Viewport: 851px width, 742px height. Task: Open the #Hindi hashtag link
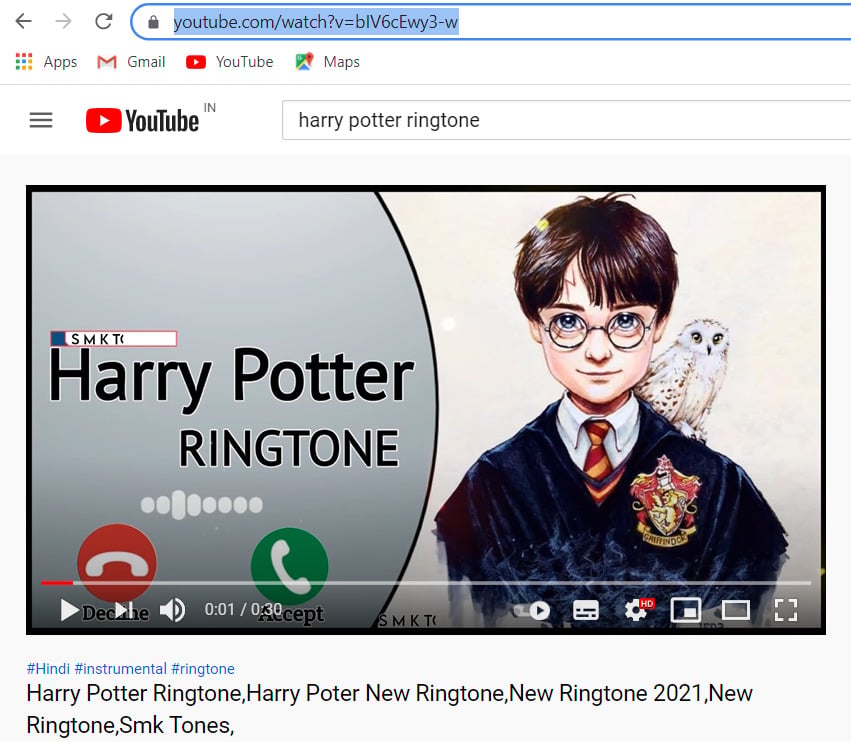click(x=48, y=669)
